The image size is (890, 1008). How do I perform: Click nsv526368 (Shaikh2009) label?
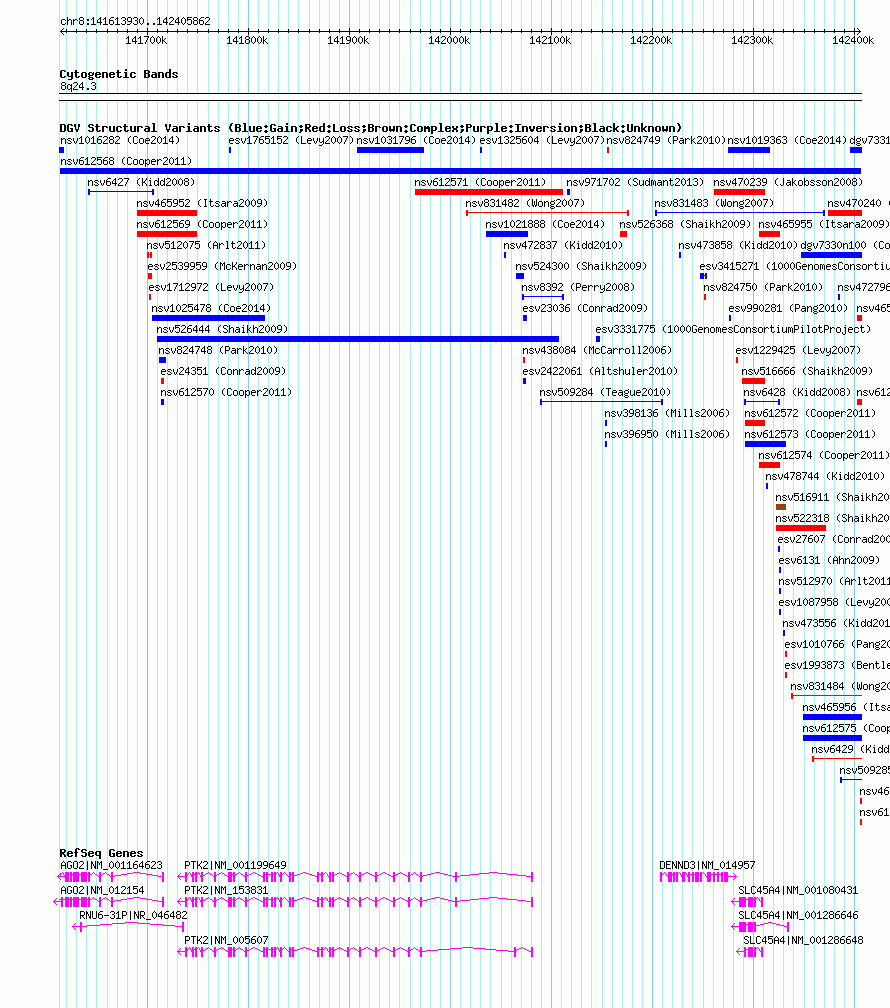coord(685,224)
